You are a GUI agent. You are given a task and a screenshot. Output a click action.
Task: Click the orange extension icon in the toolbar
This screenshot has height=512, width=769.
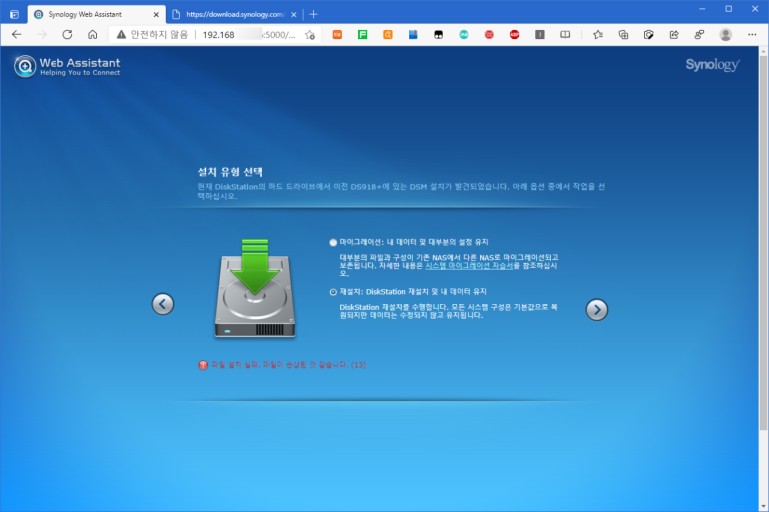(337, 34)
